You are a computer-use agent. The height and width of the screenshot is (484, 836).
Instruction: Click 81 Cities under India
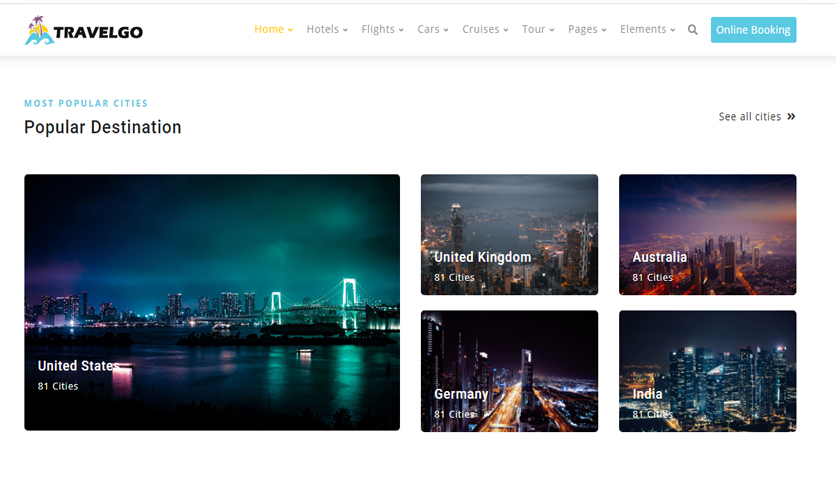pos(653,414)
